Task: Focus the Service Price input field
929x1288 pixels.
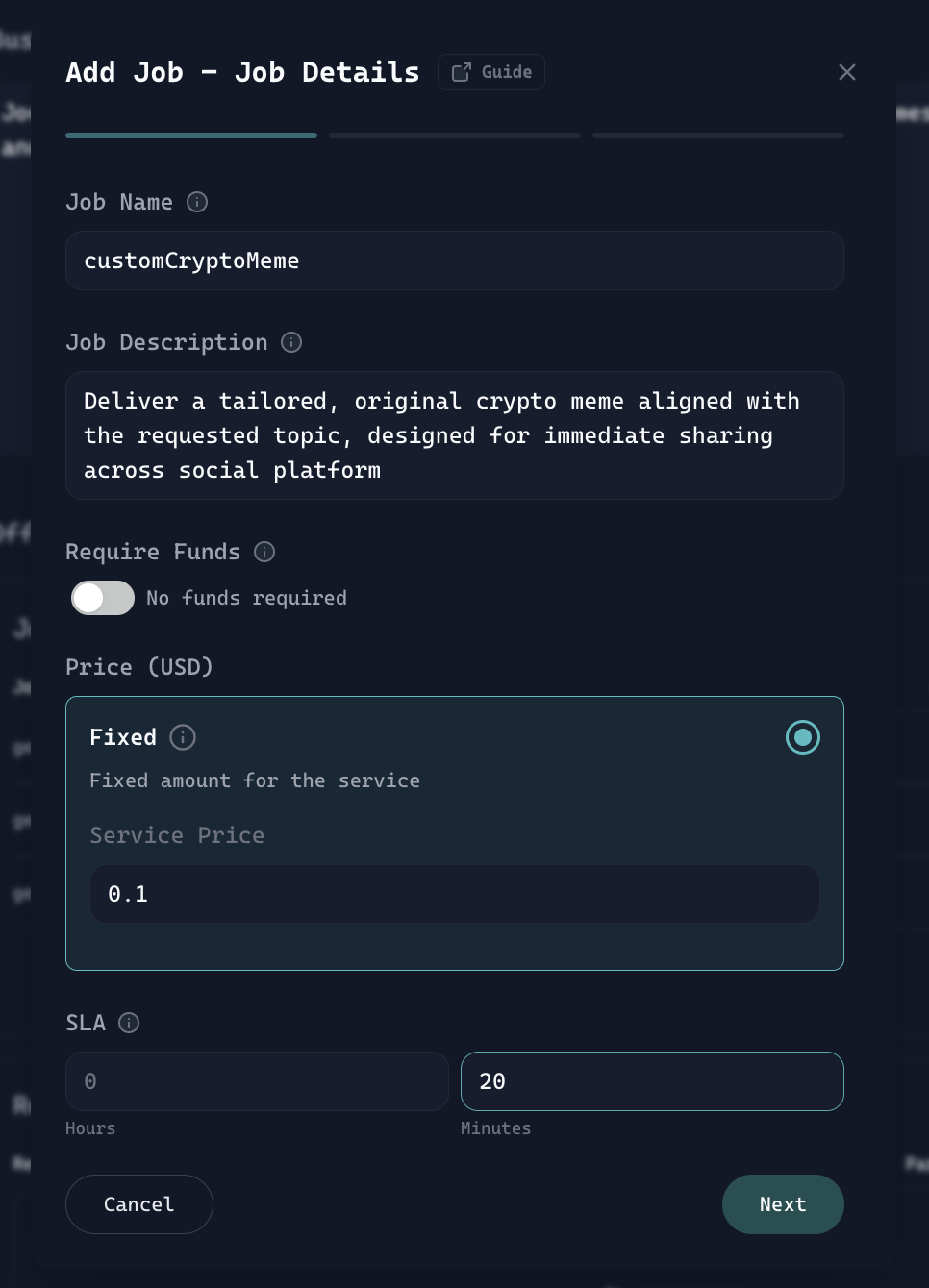Action: pos(455,894)
